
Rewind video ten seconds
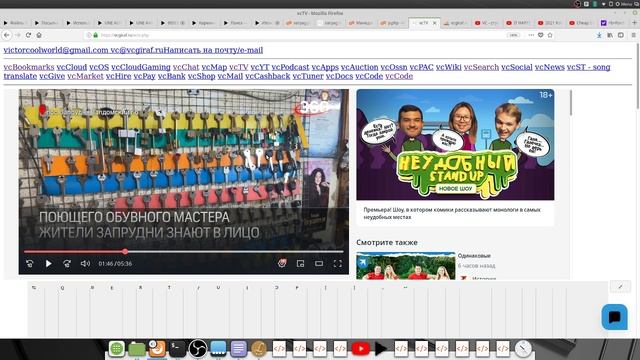point(29,264)
